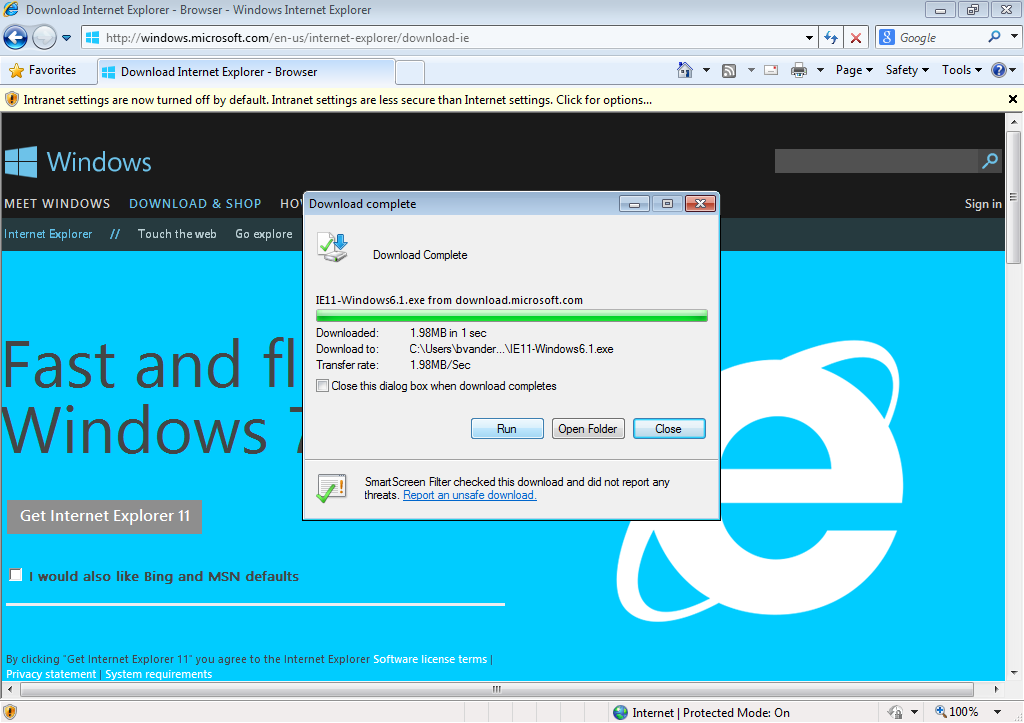
Task: Expand the feeds dropdown arrow
Action: coord(751,71)
